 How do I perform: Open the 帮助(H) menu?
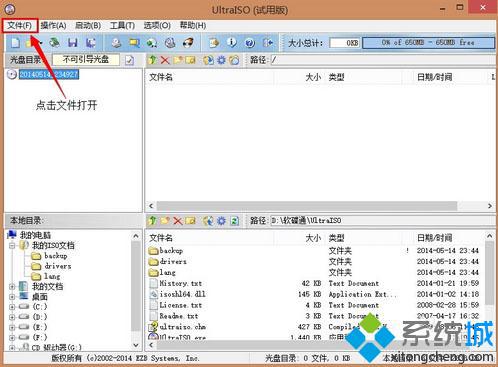pyautogui.click(x=193, y=25)
